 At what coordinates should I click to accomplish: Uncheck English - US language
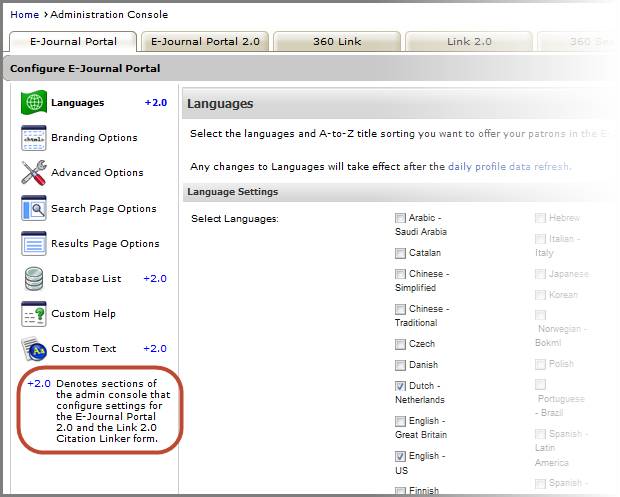(400, 456)
